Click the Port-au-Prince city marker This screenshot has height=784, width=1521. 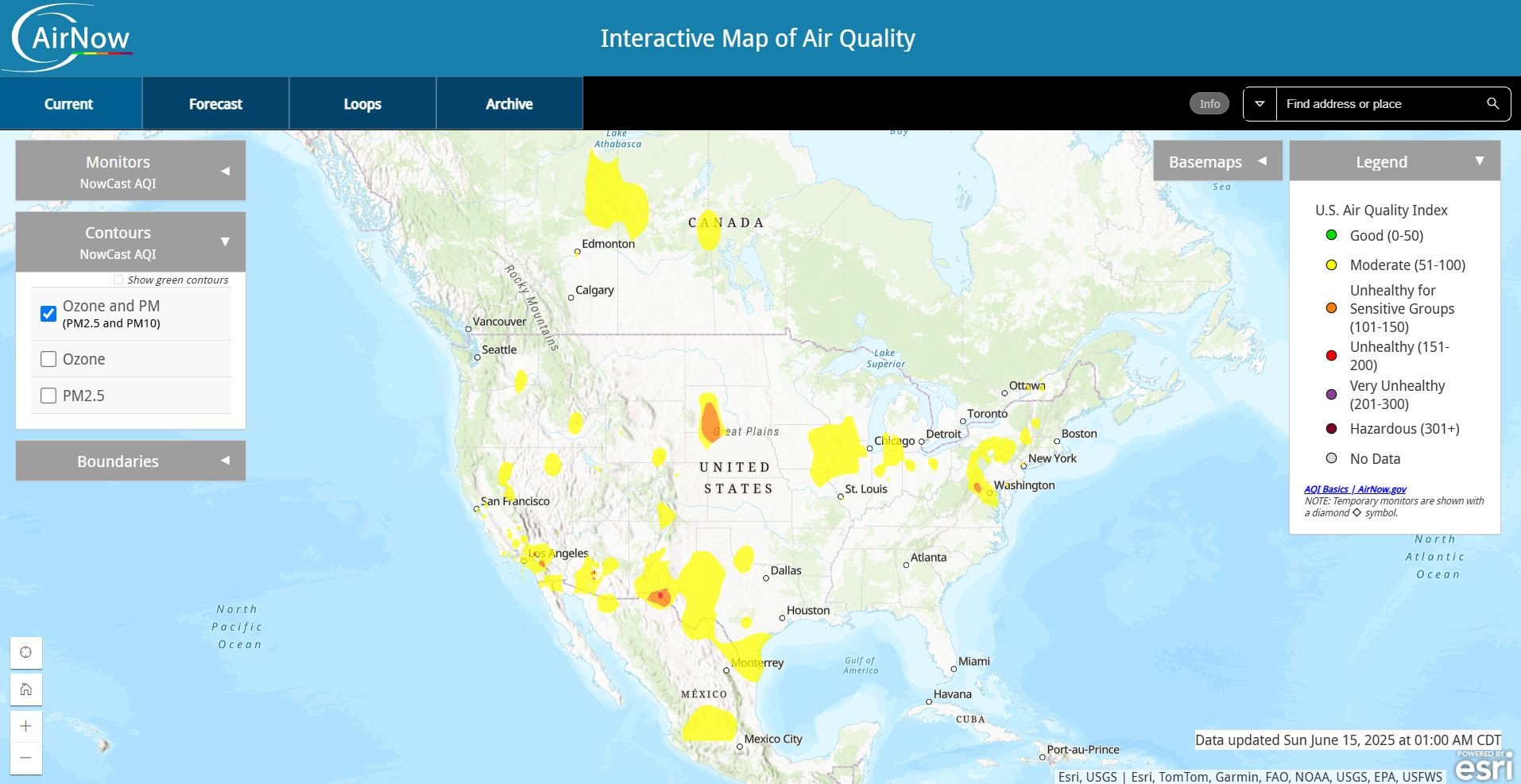[1043, 757]
